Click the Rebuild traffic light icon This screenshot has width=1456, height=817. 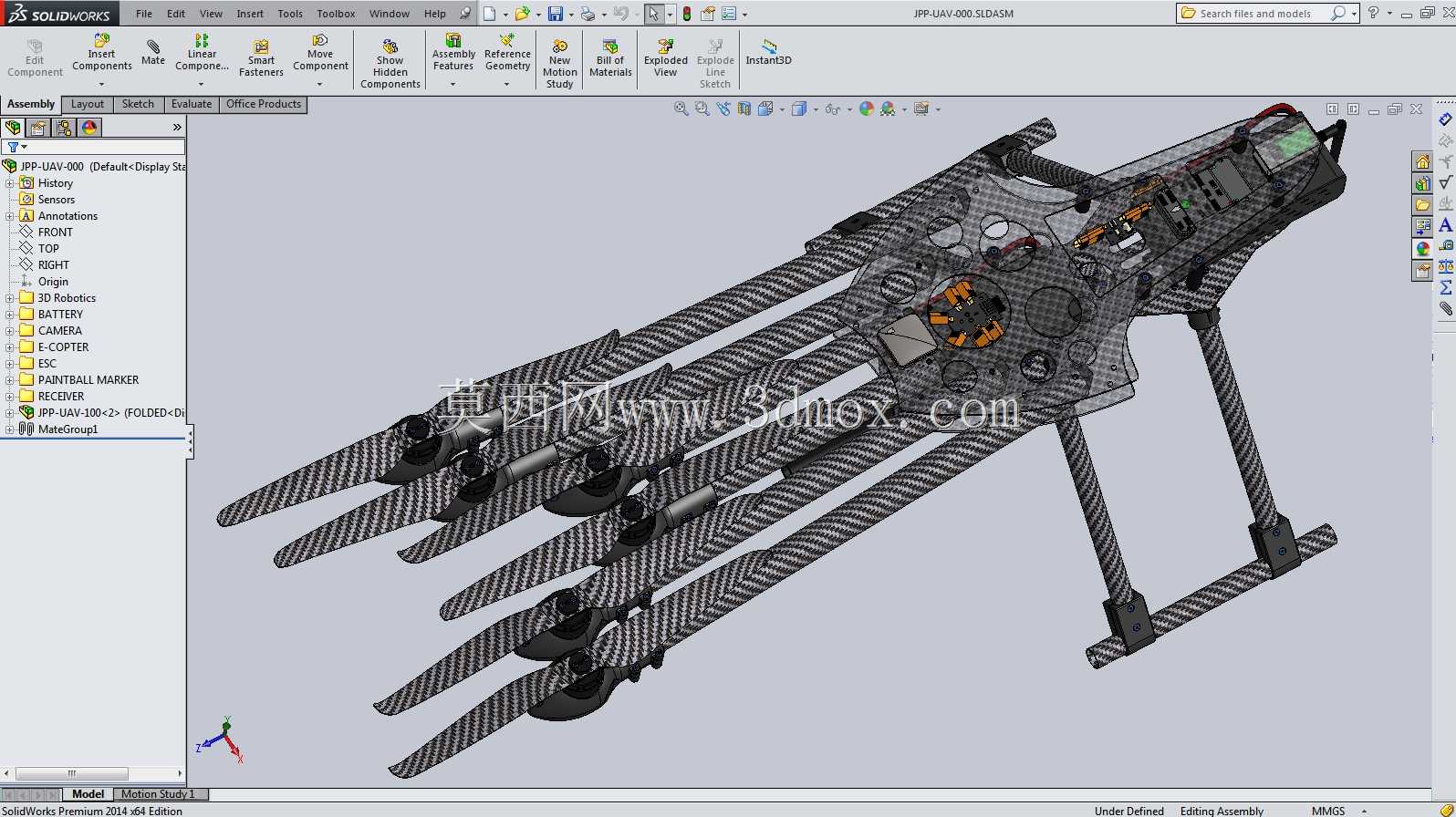click(687, 14)
